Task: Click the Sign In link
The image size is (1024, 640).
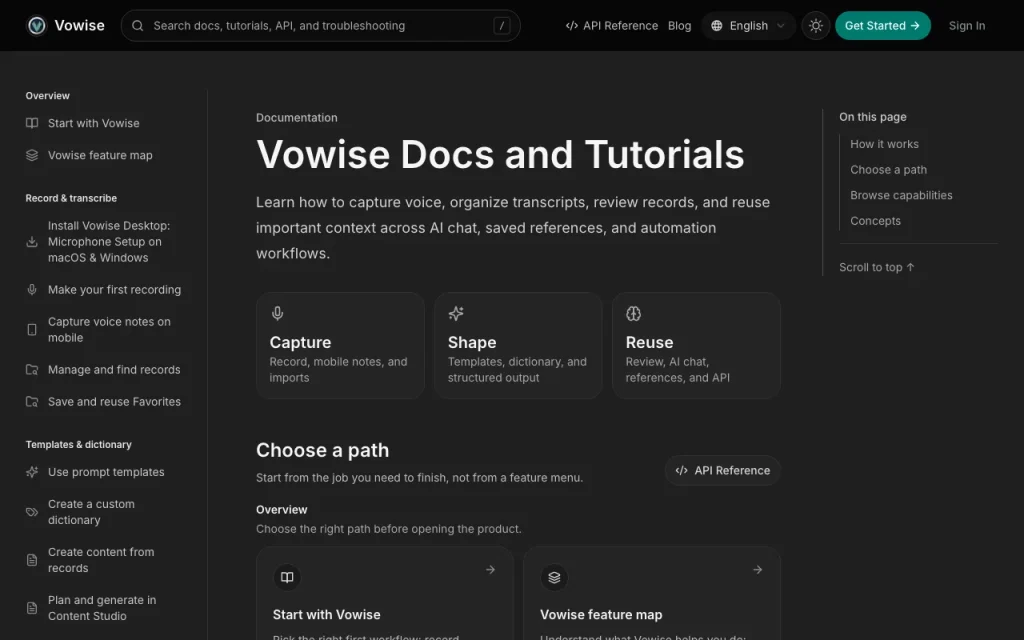Action: 967,25
